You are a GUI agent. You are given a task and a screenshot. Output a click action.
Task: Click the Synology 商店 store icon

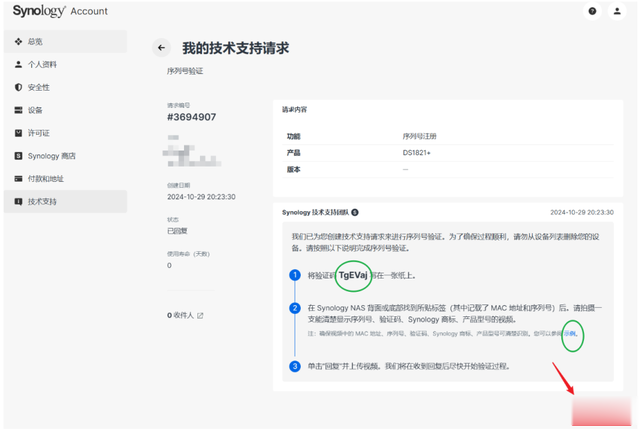18,156
